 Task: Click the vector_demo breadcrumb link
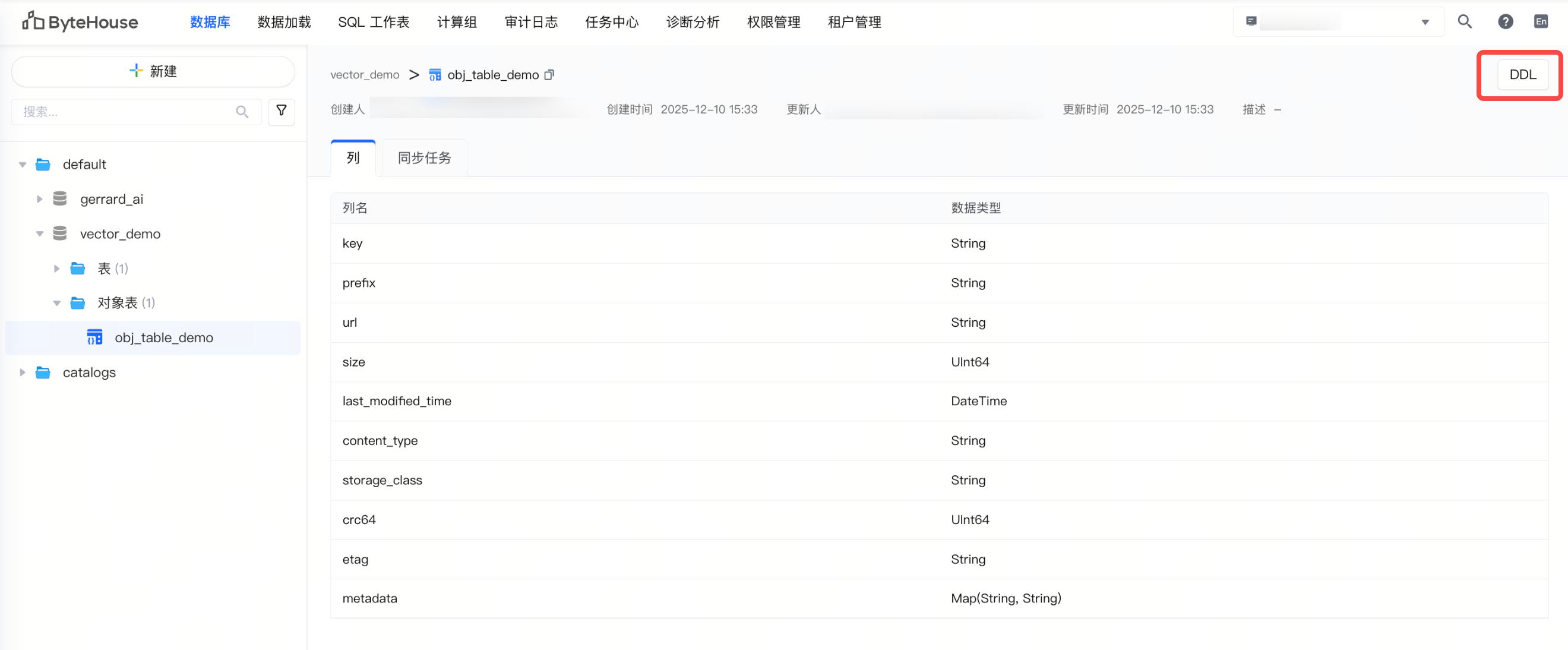[x=365, y=75]
